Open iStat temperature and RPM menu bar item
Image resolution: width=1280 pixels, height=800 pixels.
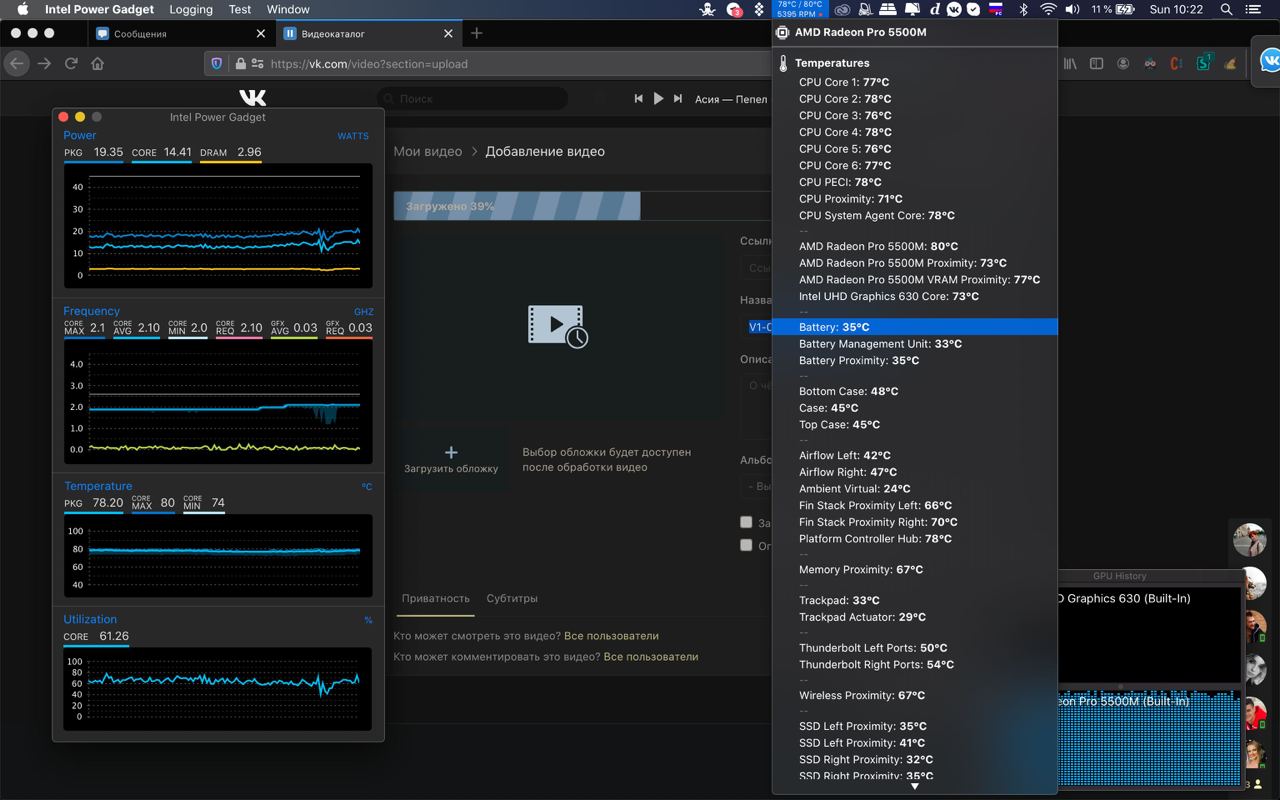point(800,9)
